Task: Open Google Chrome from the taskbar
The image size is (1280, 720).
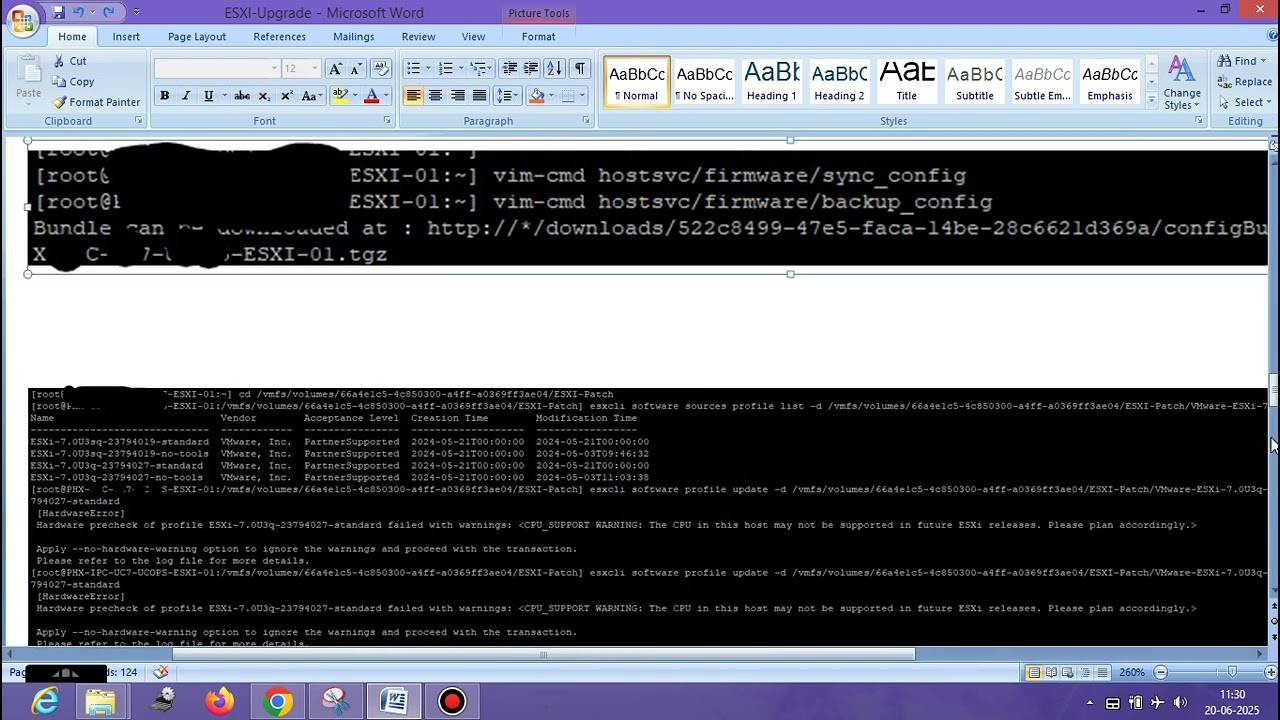Action: [x=278, y=701]
